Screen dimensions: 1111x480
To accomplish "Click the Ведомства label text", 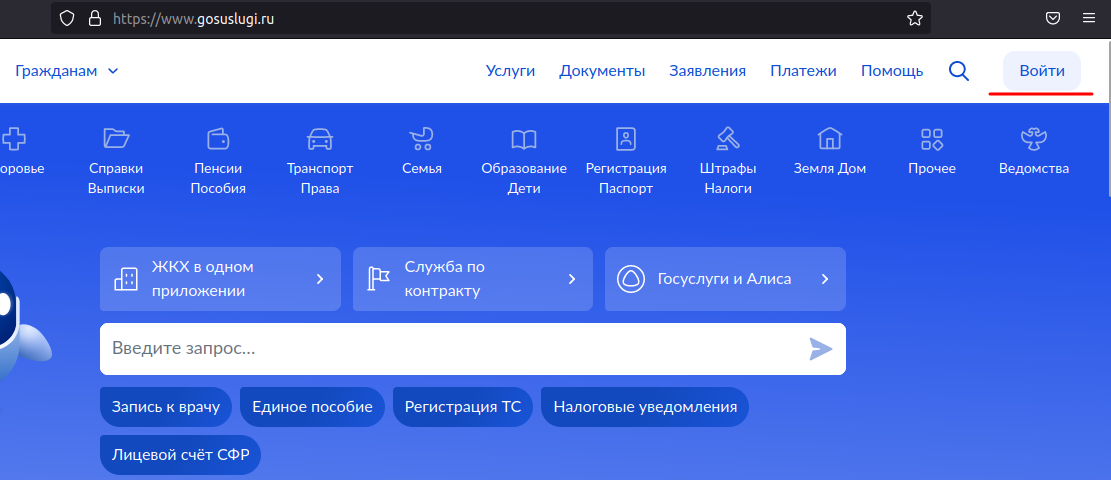I will (x=1034, y=169).
